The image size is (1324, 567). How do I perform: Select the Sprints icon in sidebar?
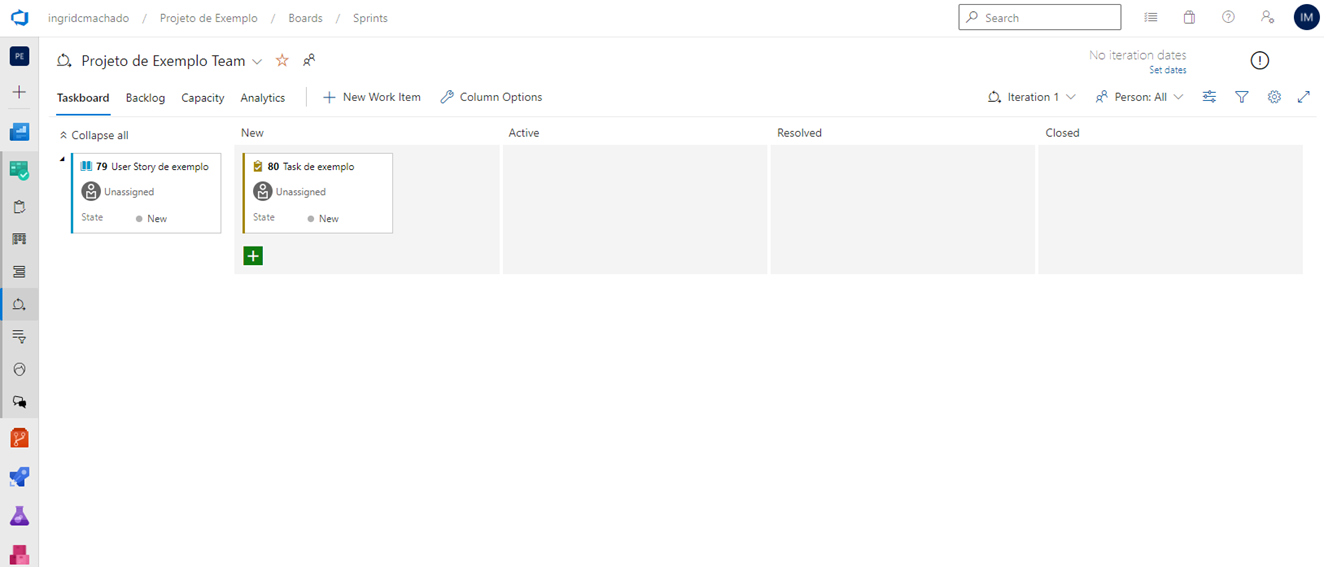click(x=19, y=304)
